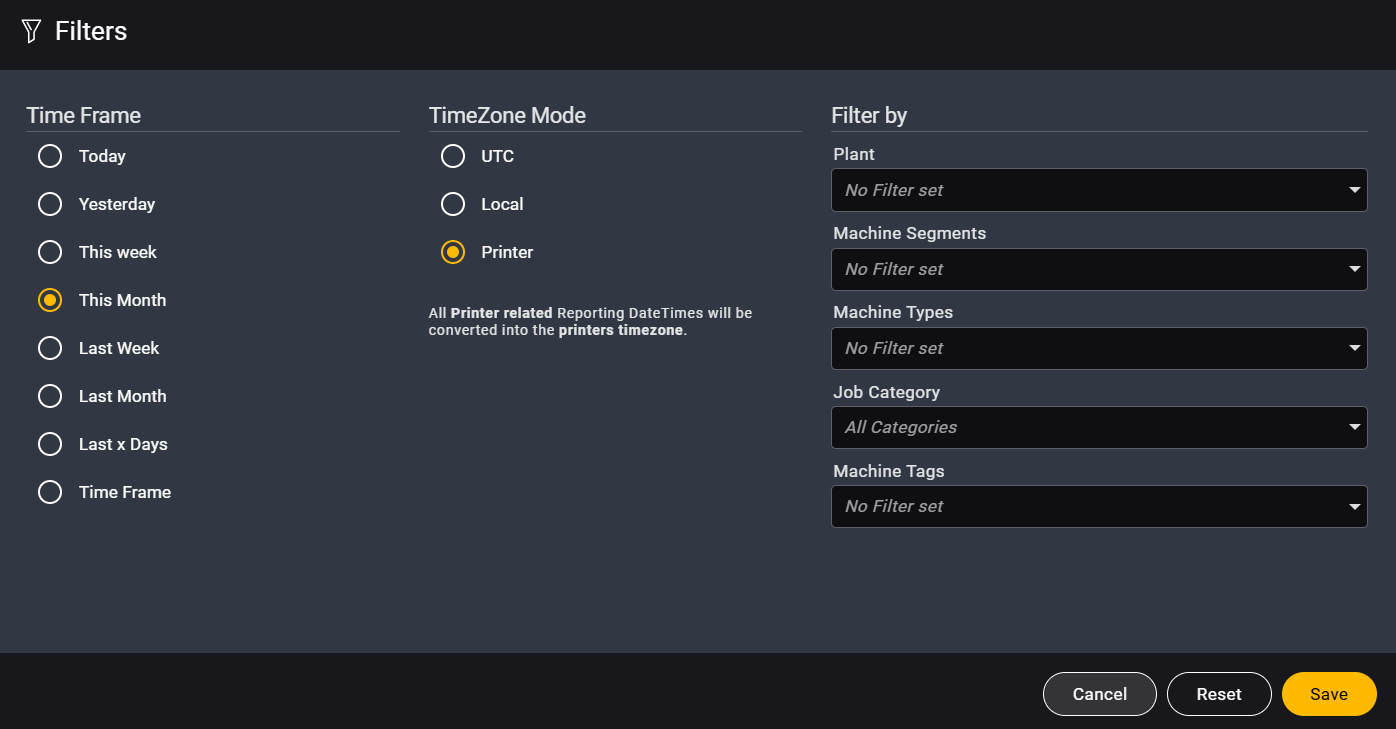Select the Printer timezone mode
Viewport: 1396px width, 729px height.
453,252
